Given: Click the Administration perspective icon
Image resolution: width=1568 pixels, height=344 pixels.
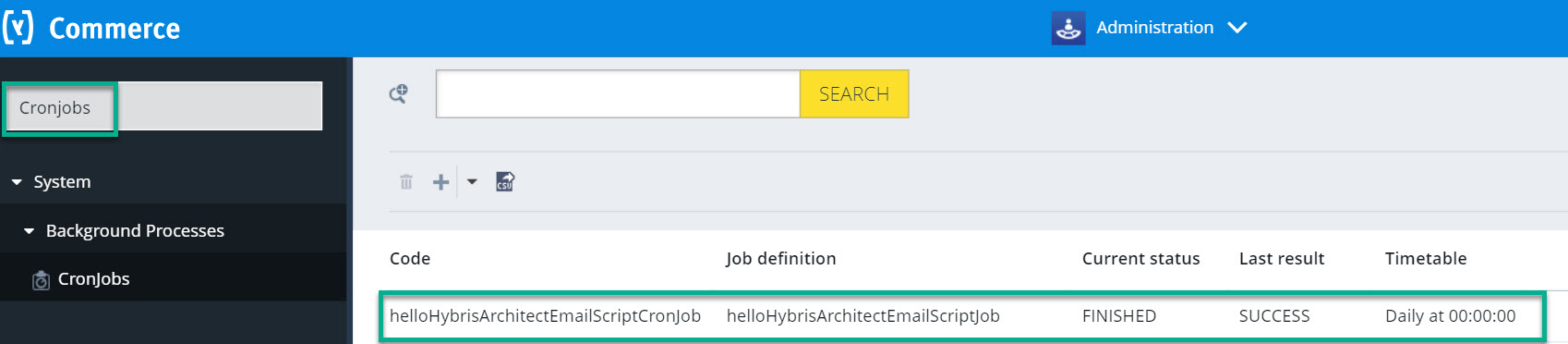Looking at the screenshot, I should (x=1068, y=28).
